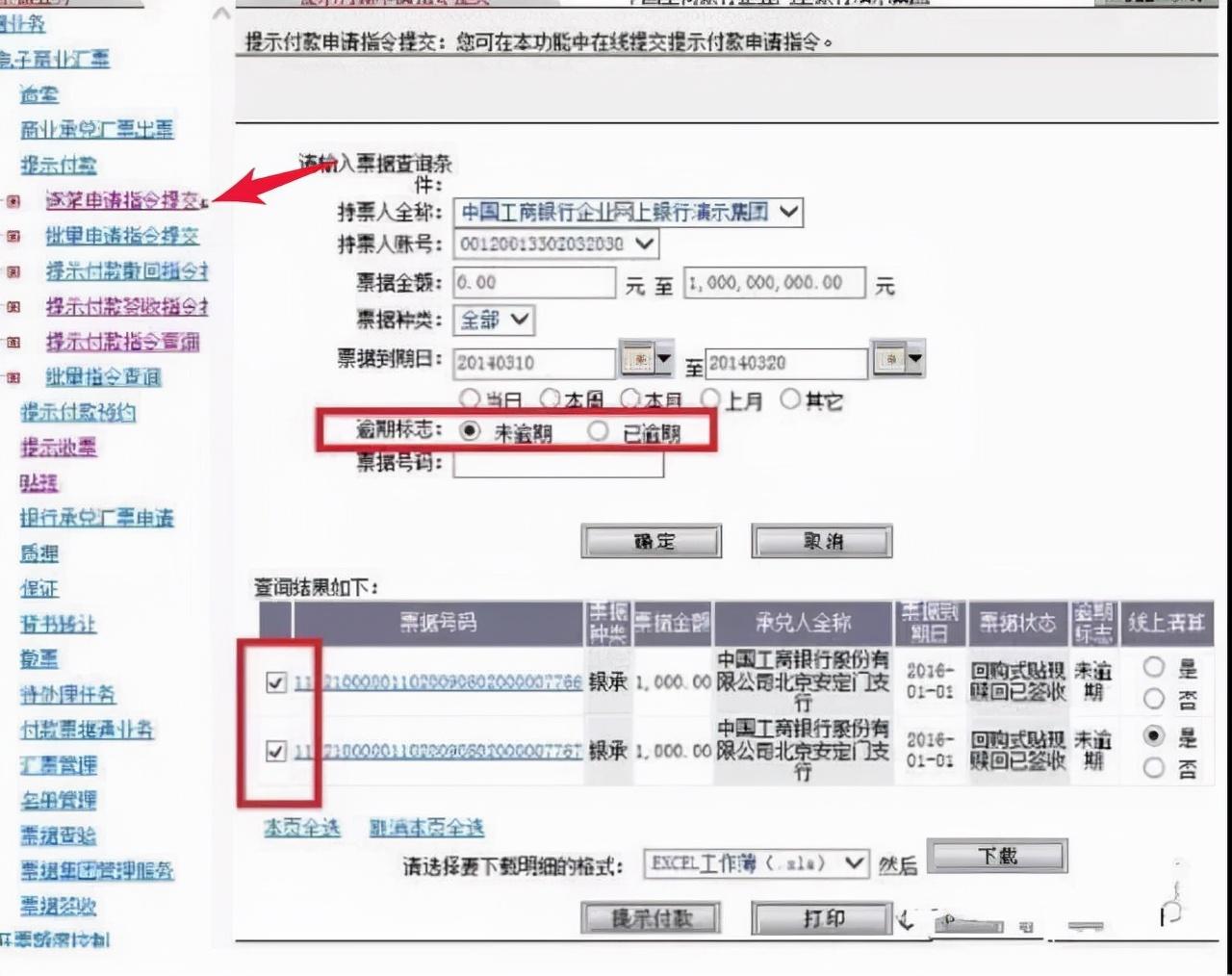Uncheck the first bill row checkbox
This screenshot has width=1232, height=976.
[276, 683]
